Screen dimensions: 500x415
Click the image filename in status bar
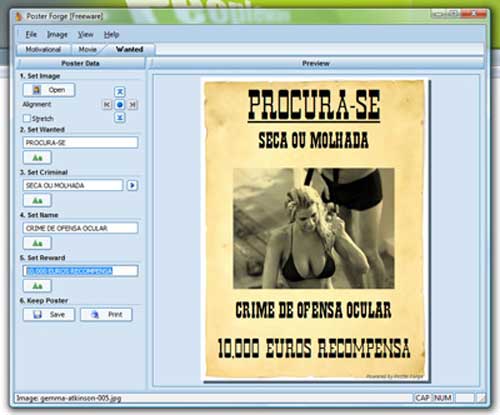click(69, 398)
